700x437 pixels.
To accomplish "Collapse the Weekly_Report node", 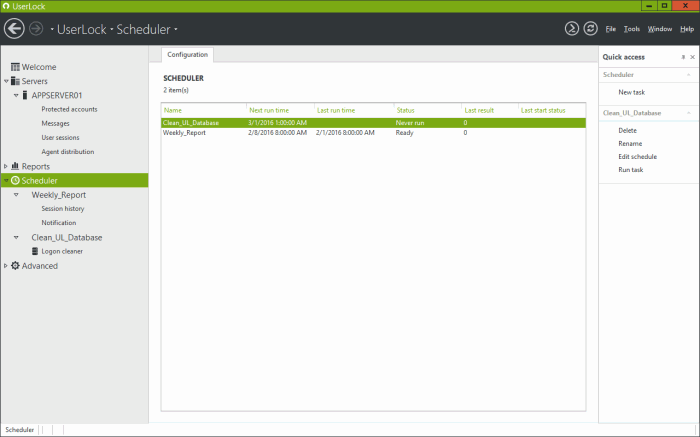I will pos(16,195).
